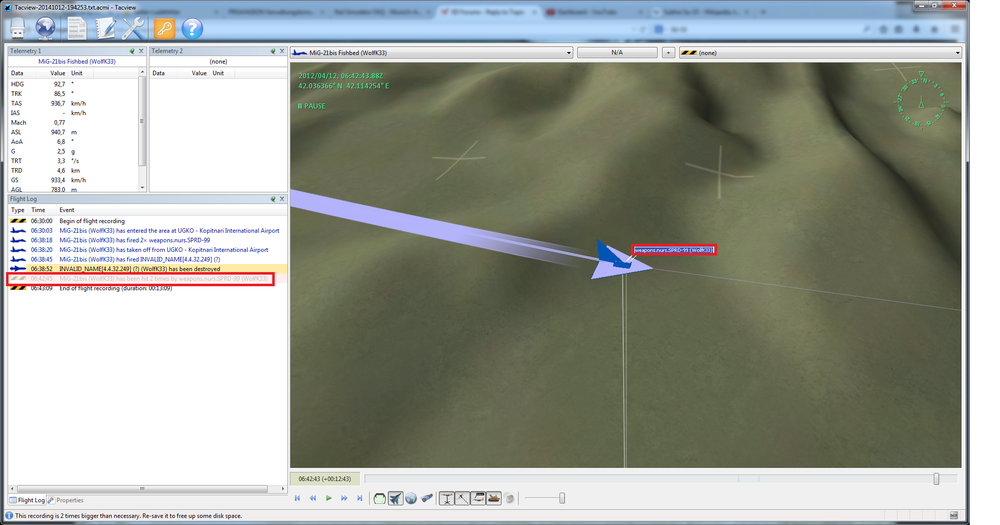
Task: Click the small icon at status bar right end
Action: tap(954, 515)
